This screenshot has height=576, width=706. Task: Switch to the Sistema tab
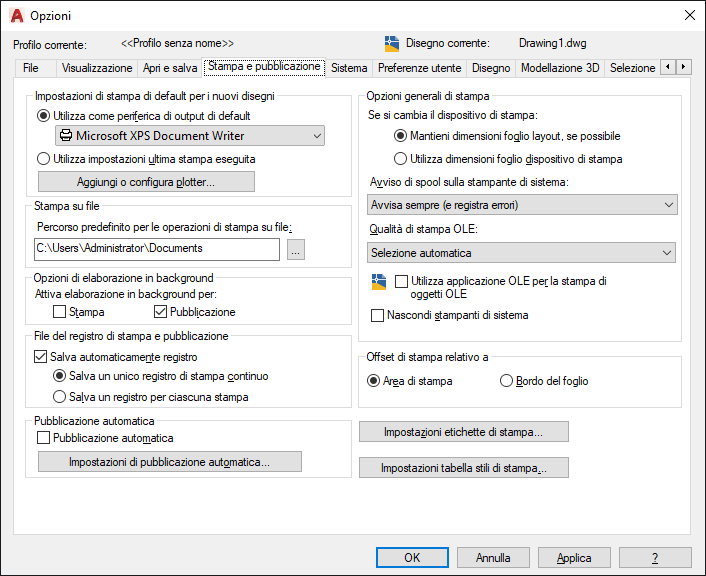coord(349,68)
